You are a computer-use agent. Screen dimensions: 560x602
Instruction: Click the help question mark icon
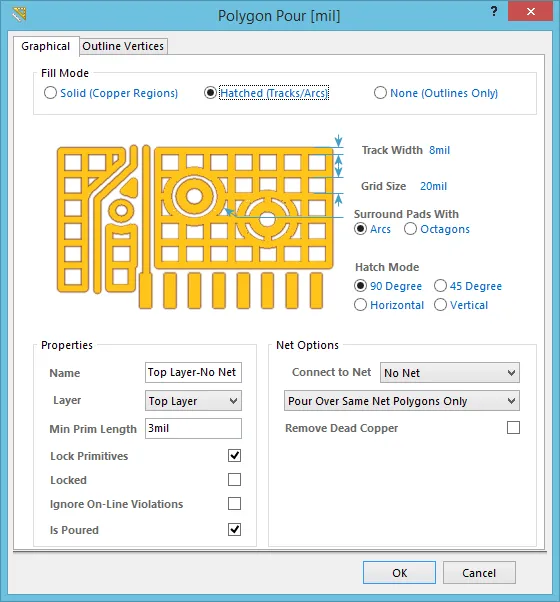494,12
